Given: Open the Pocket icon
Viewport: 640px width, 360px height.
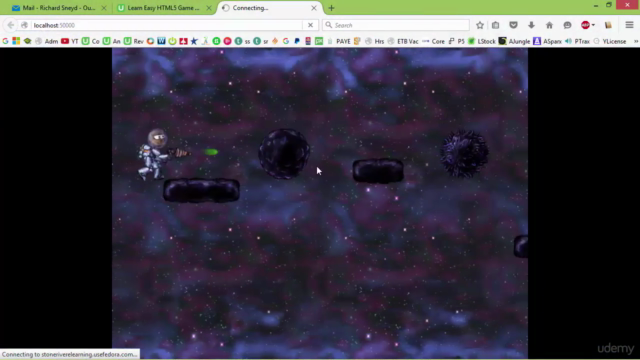Looking at the screenshot, I should click(513, 25).
